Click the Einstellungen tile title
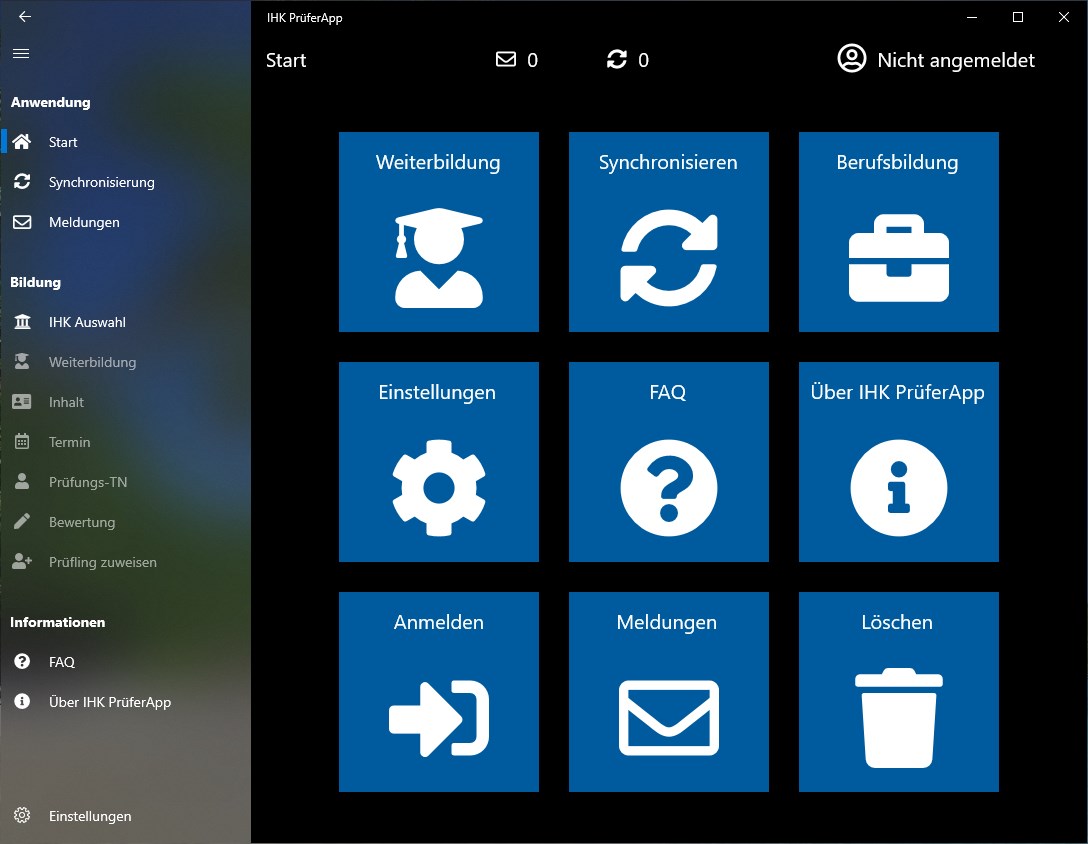 437,393
